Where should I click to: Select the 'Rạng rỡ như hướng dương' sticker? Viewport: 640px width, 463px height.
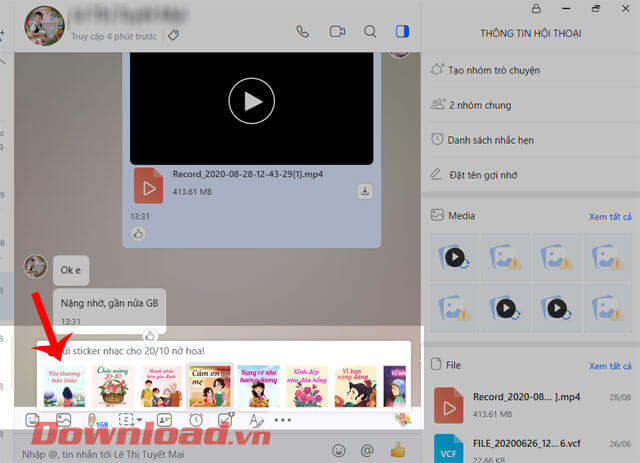pos(259,386)
